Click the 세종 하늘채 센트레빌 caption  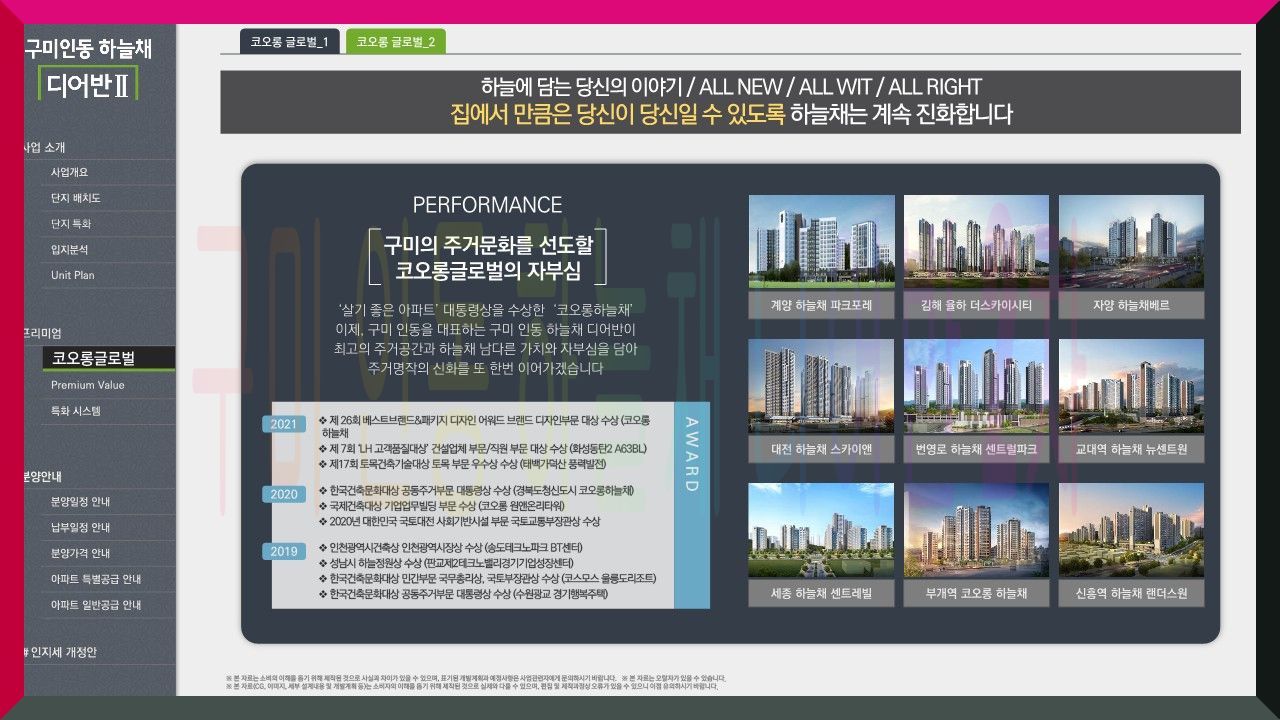tap(821, 594)
